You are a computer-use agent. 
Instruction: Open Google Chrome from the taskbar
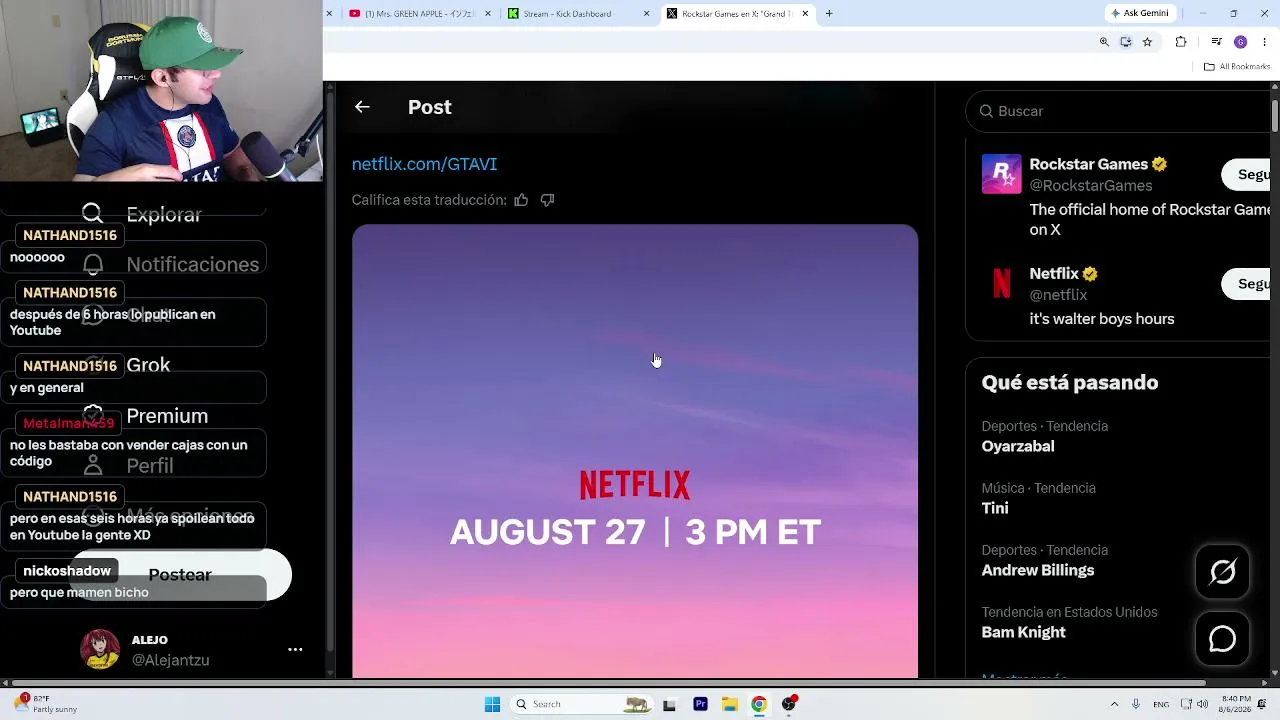click(759, 704)
